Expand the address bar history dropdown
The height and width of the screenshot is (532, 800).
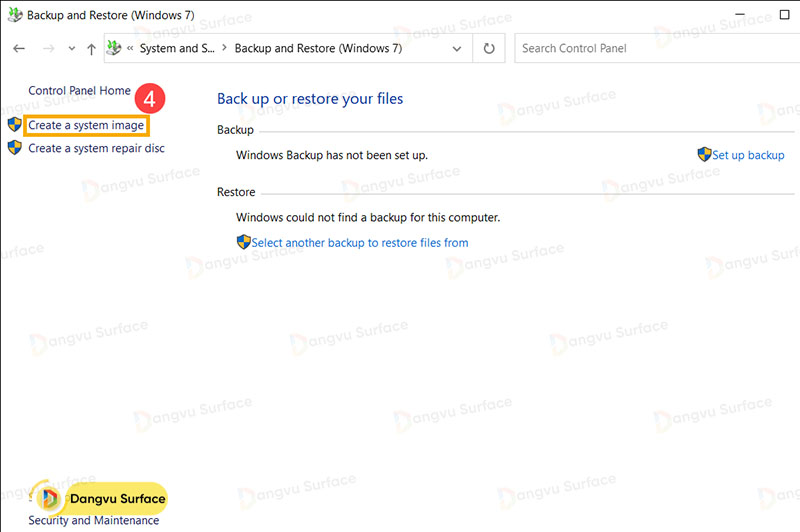point(457,49)
